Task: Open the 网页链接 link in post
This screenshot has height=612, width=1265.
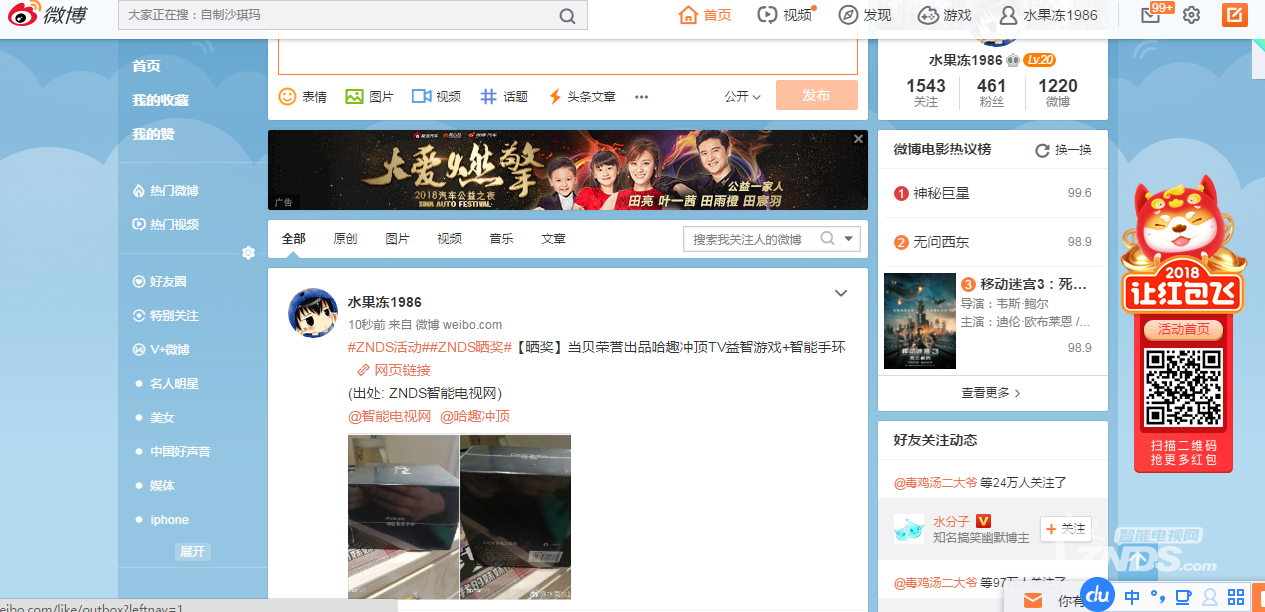Action: 394,370
